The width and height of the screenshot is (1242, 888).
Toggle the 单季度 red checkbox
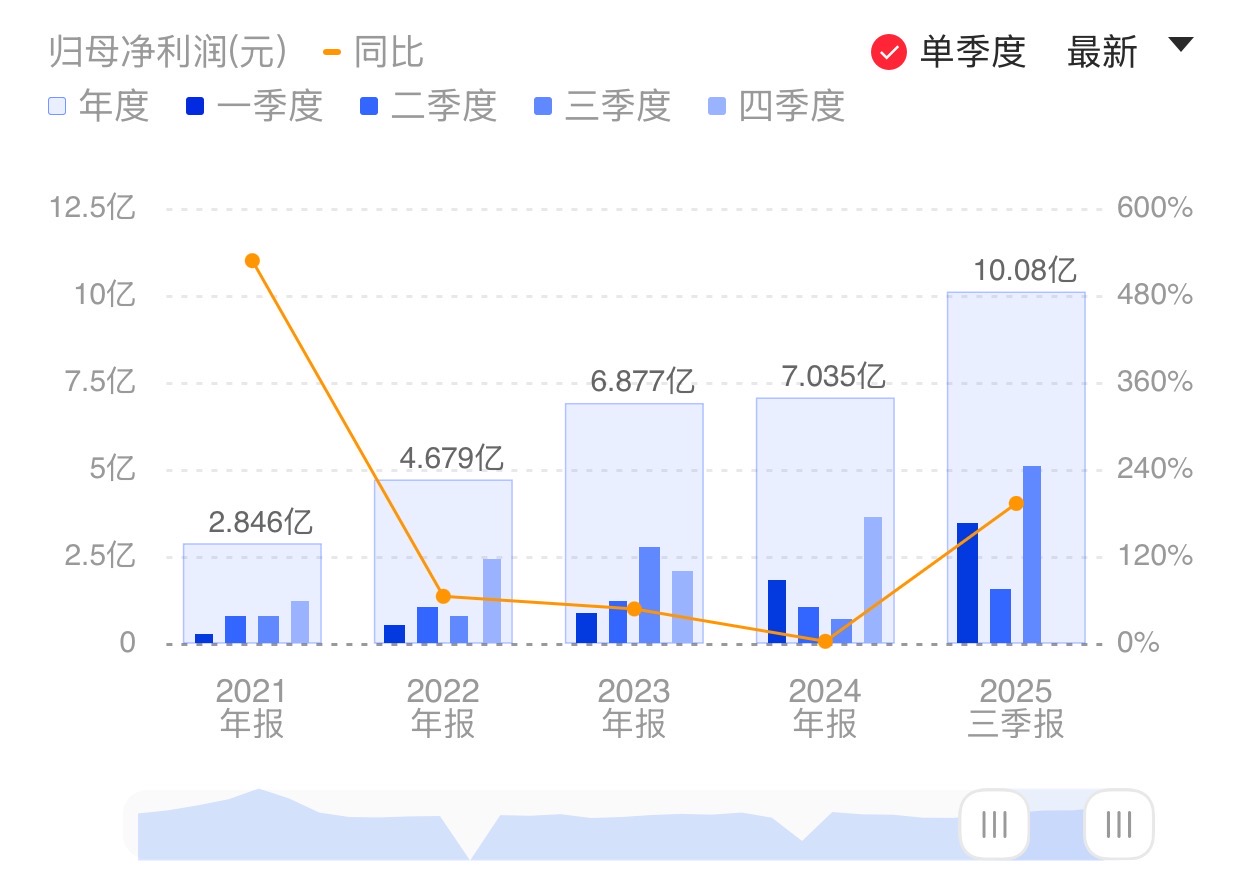point(889,52)
